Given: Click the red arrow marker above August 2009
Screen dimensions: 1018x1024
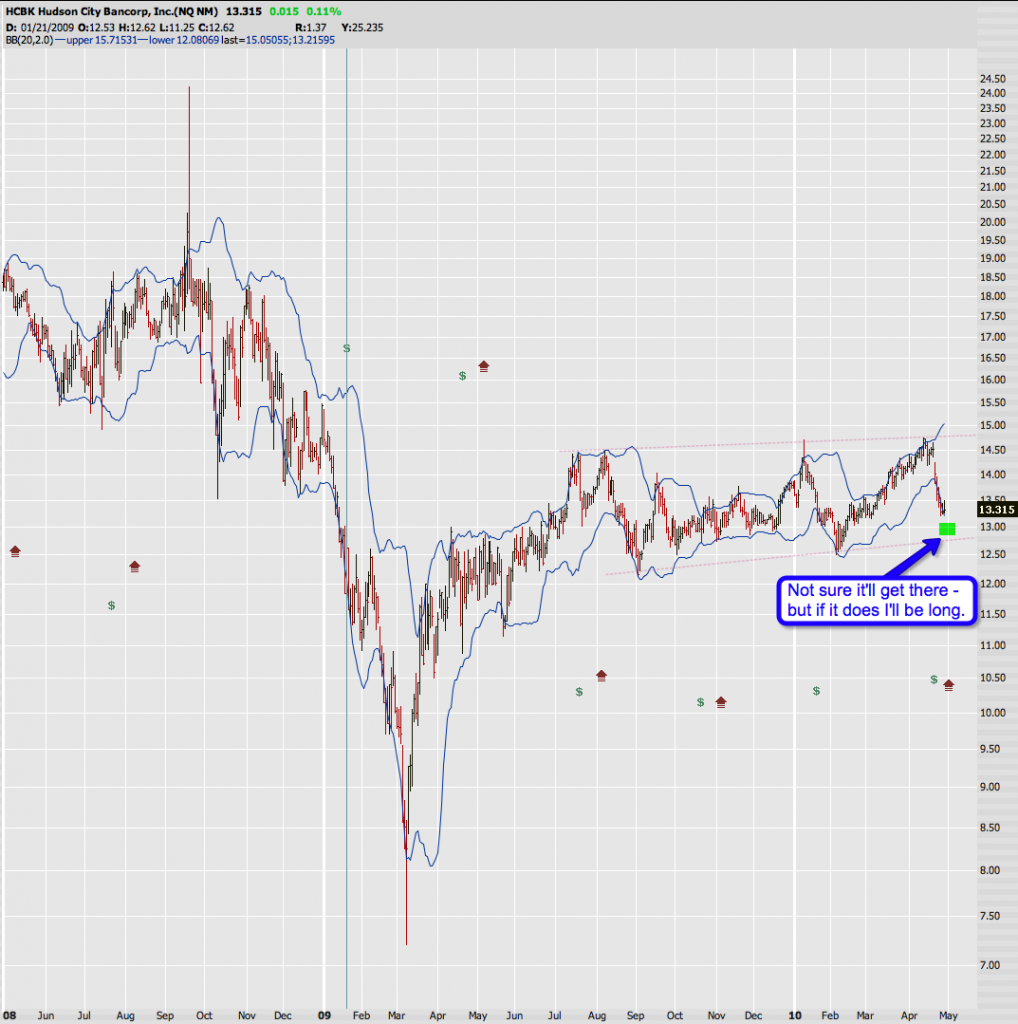Looking at the screenshot, I should point(601,676).
